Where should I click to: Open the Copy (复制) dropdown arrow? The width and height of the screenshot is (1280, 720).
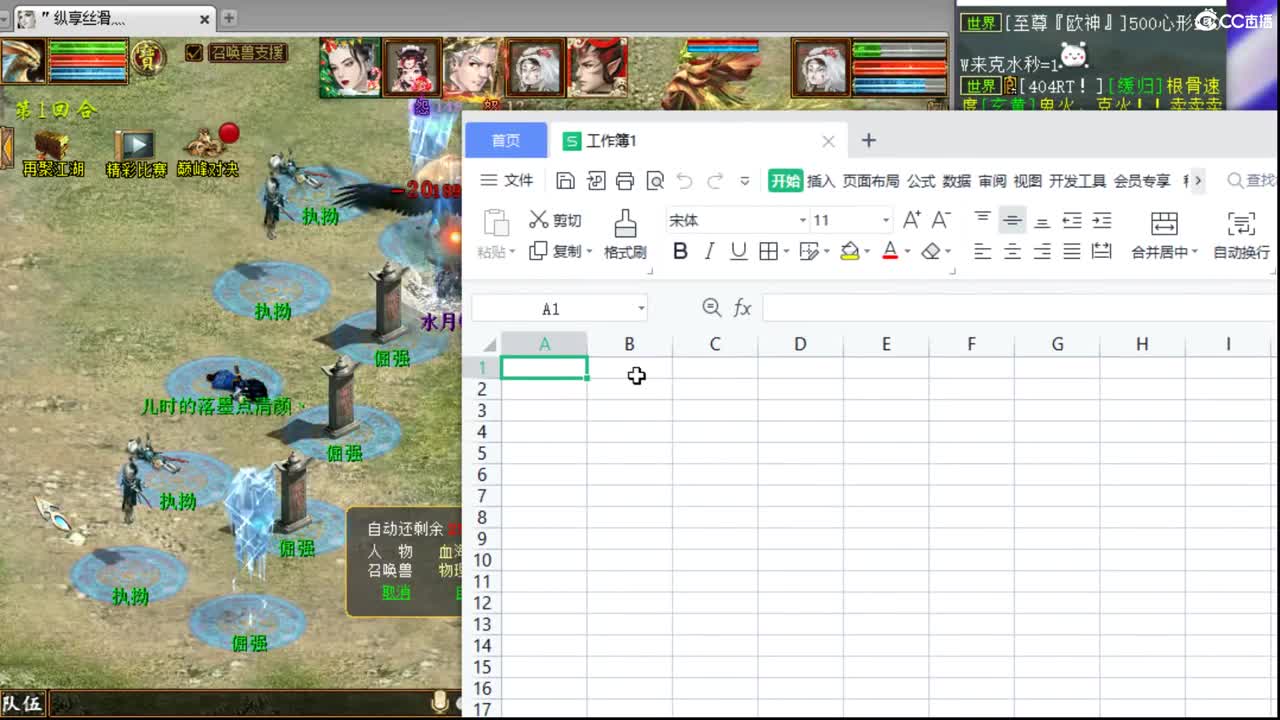[x=590, y=252]
